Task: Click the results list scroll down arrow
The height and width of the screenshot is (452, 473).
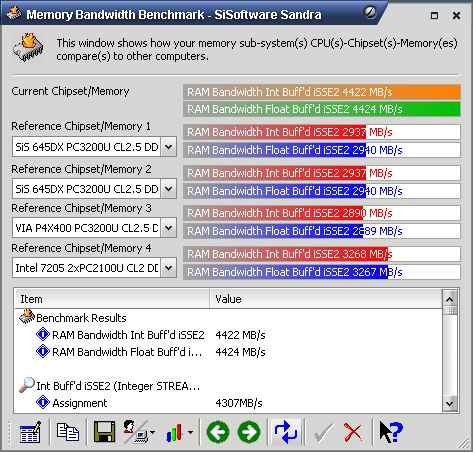Action: click(450, 404)
